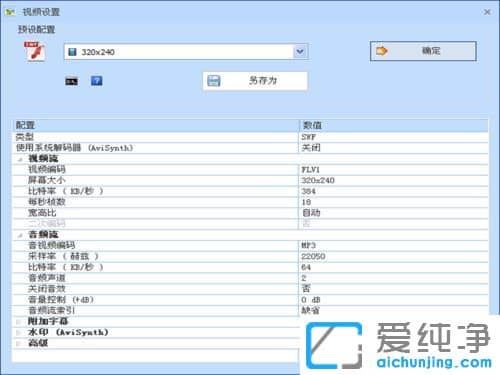The width and height of the screenshot is (500, 375).
Task: Select the 视频编码 row
Action: pyautogui.click(x=251, y=169)
